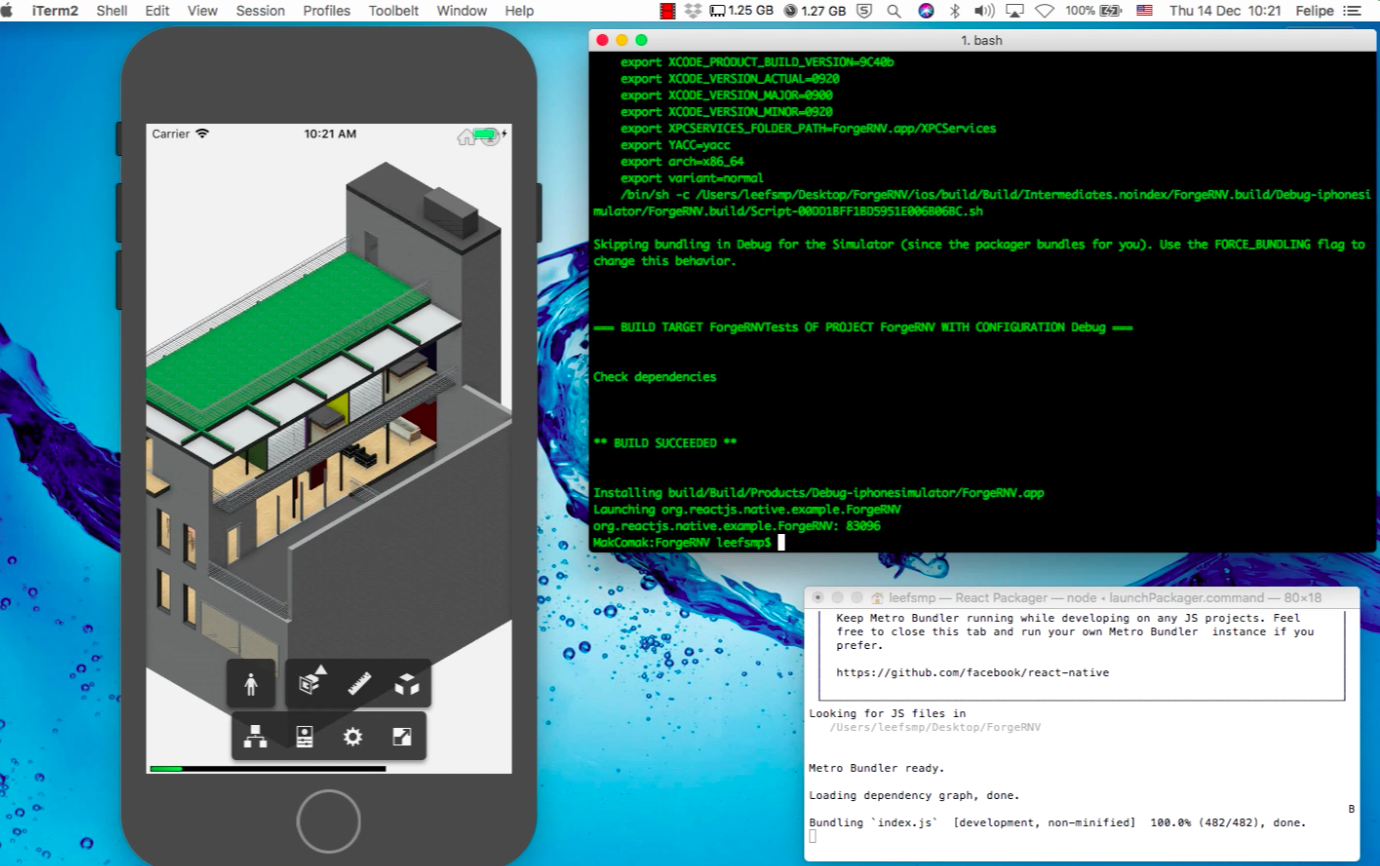Open Spotlight search magnifier

click(893, 11)
